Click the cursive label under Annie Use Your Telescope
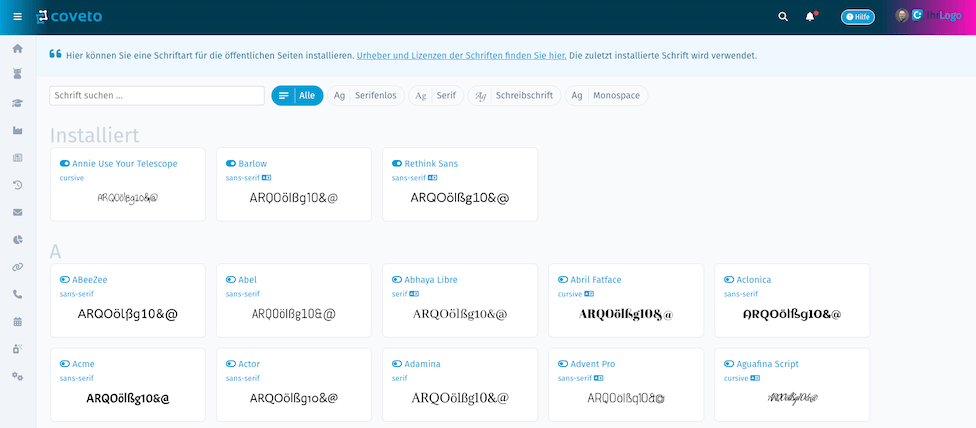The width and height of the screenshot is (976, 428). coord(72,178)
